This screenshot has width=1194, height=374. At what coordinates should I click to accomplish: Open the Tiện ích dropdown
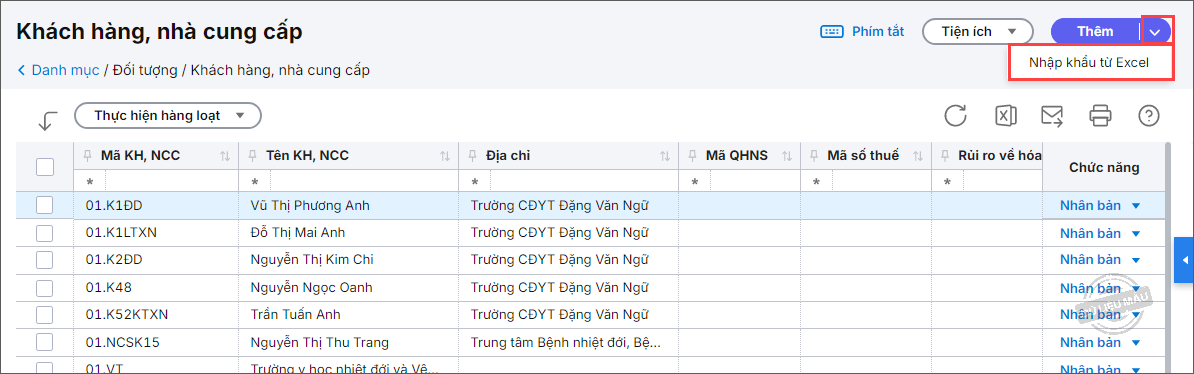978,31
